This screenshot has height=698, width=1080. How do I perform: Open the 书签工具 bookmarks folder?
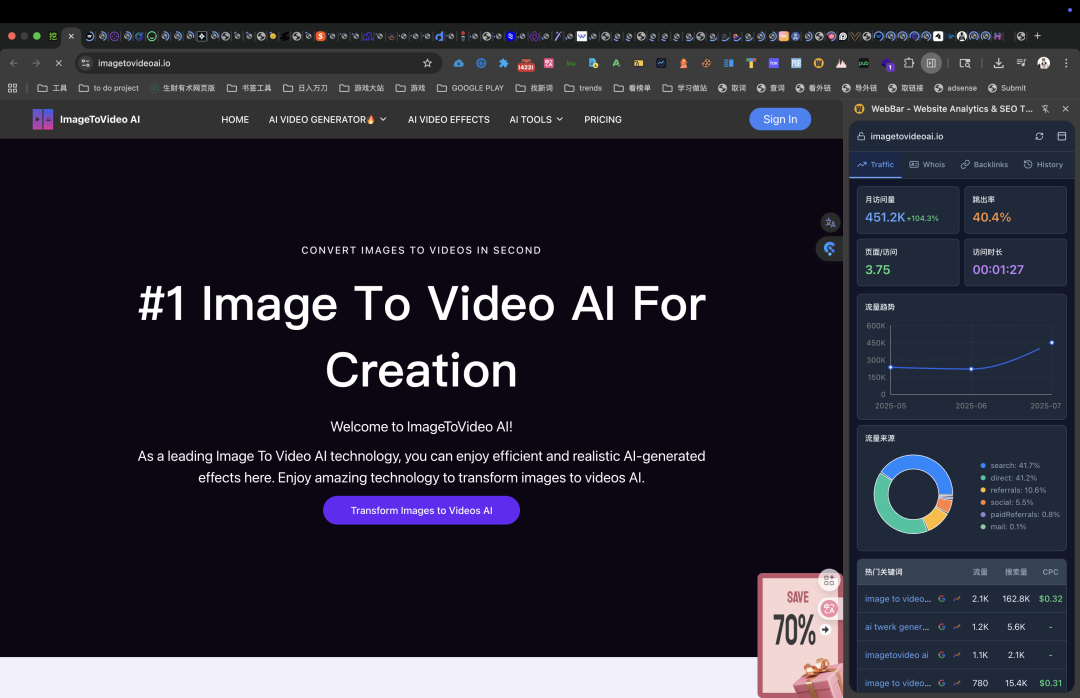[249, 88]
